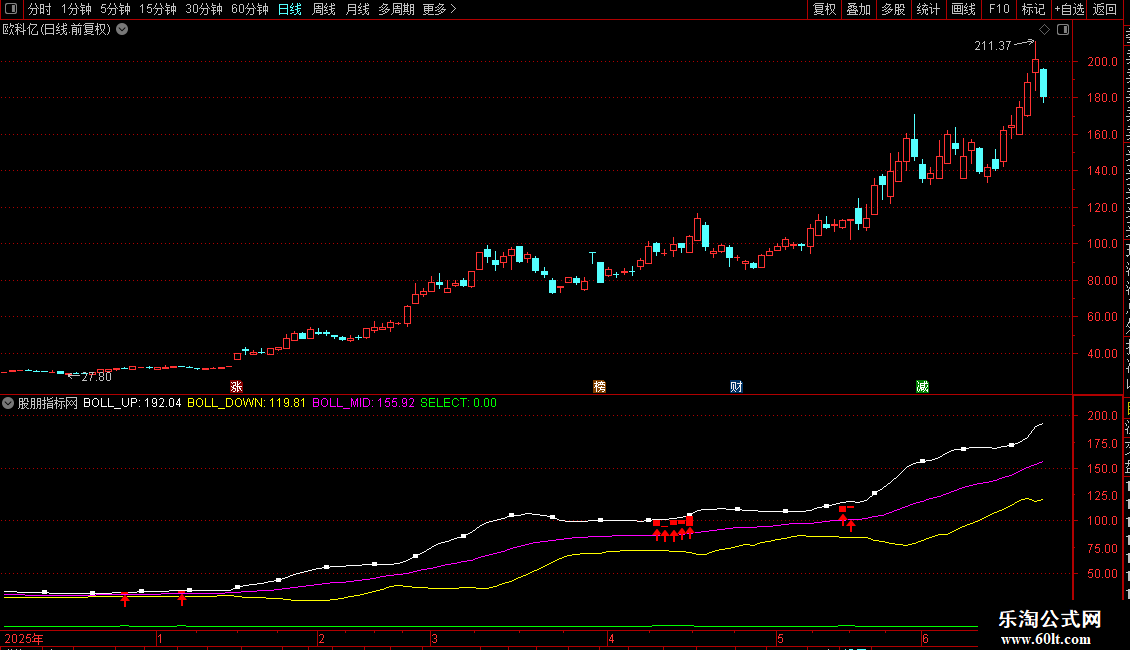
Task: Click the SELECT: 0.00 indicator value
Action: pos(458,403)
